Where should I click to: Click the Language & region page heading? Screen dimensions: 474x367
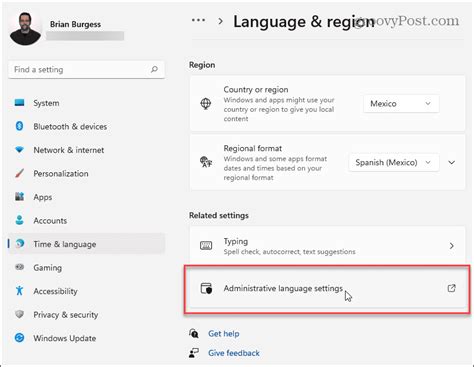tap(304, 22)
